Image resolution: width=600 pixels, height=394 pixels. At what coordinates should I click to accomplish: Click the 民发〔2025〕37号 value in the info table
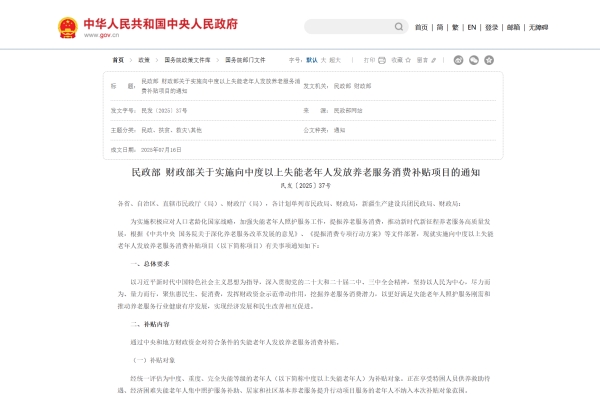164,111
